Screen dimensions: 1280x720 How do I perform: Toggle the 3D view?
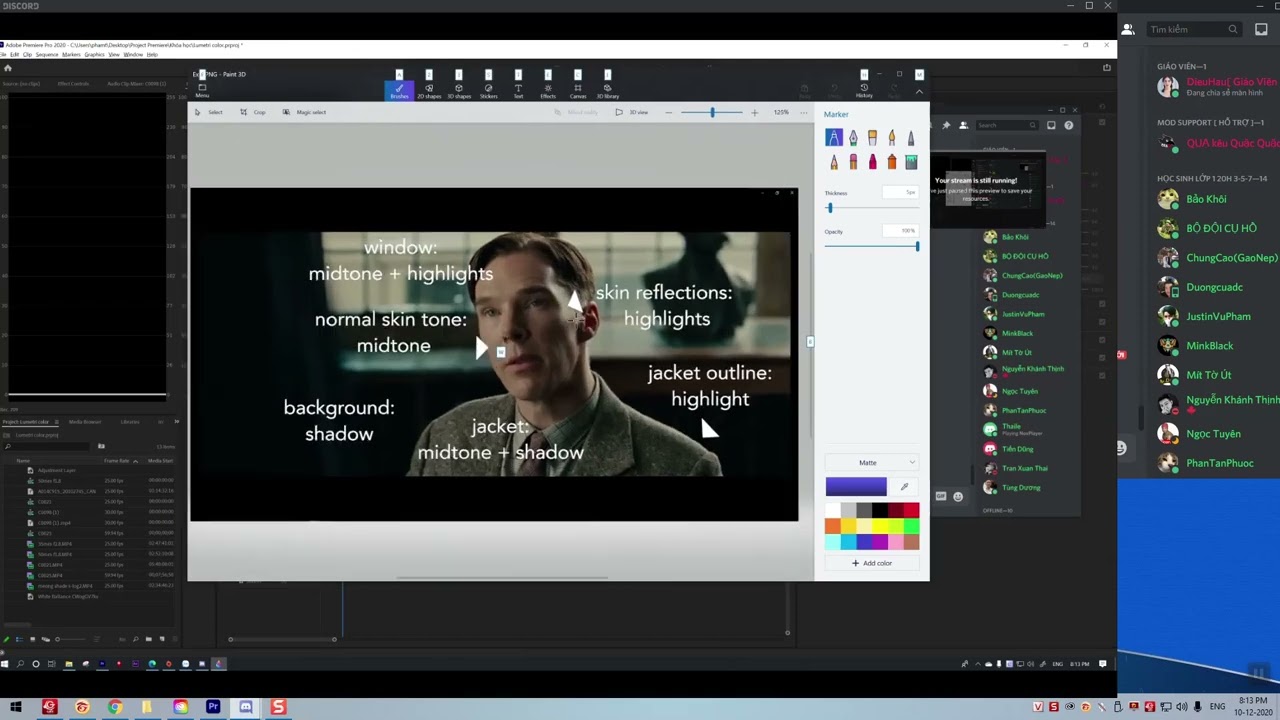click(x=632, y=112)
